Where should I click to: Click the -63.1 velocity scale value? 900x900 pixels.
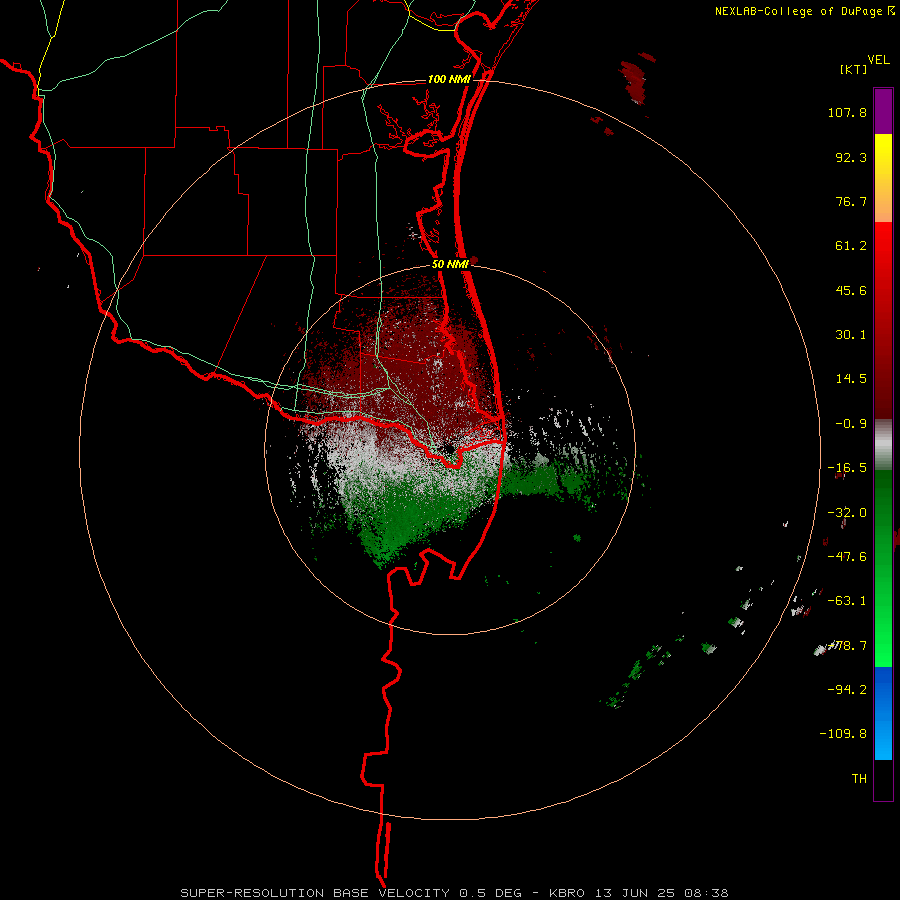pos(847,601)
